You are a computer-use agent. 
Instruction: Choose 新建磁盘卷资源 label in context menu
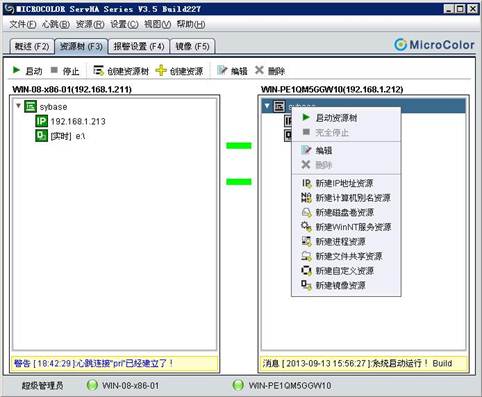[345, 212]
